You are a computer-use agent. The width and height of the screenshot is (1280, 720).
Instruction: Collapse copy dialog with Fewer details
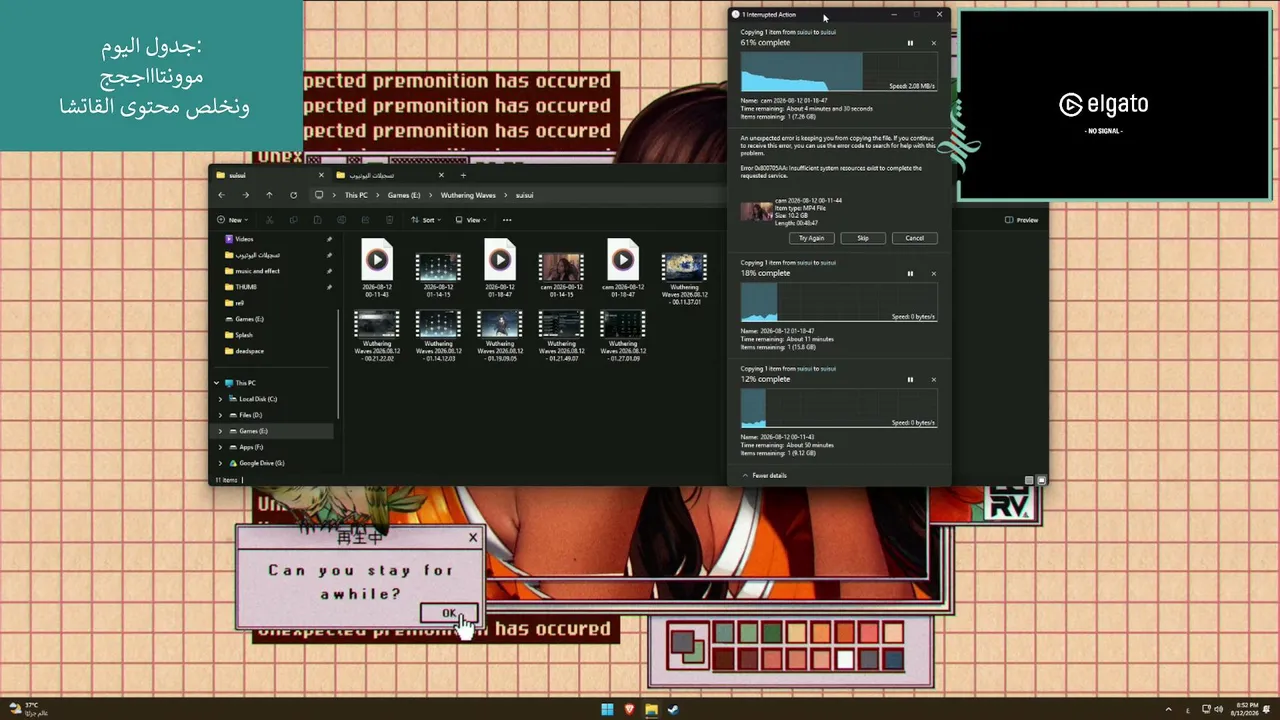(764, 475)
